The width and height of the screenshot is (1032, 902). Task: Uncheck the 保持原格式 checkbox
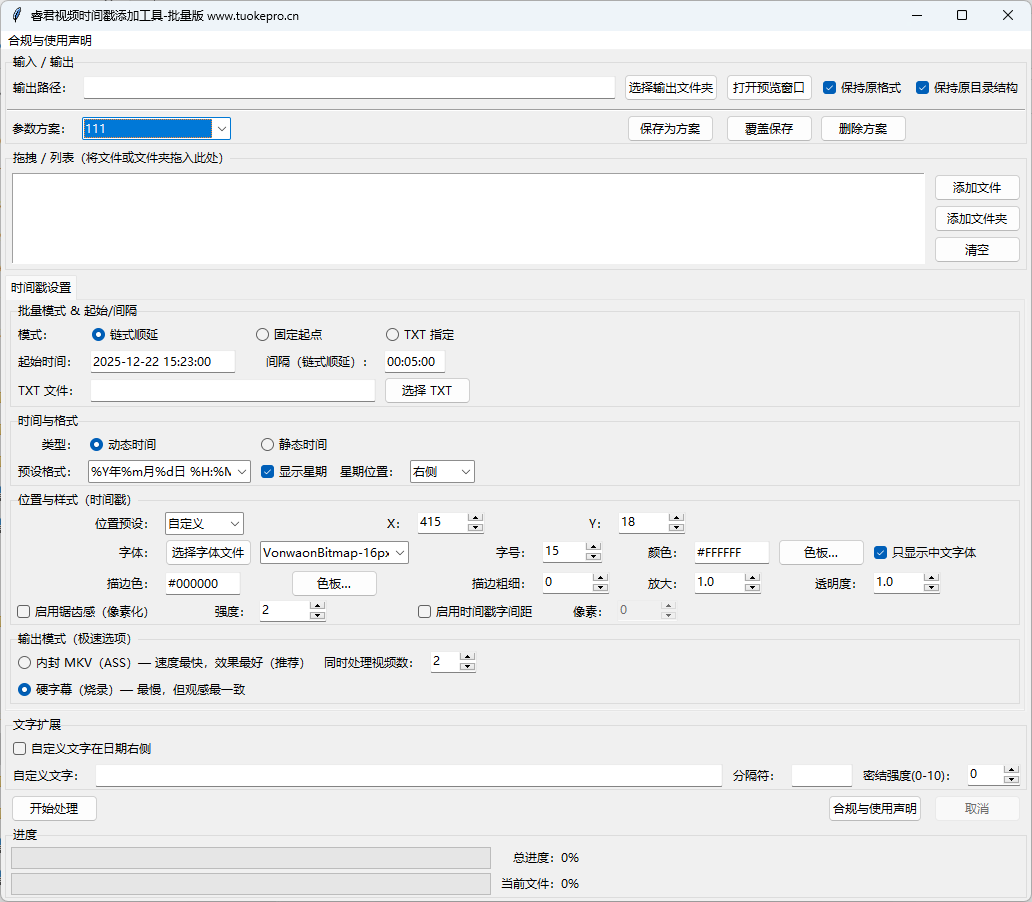(x=830, y=88)
